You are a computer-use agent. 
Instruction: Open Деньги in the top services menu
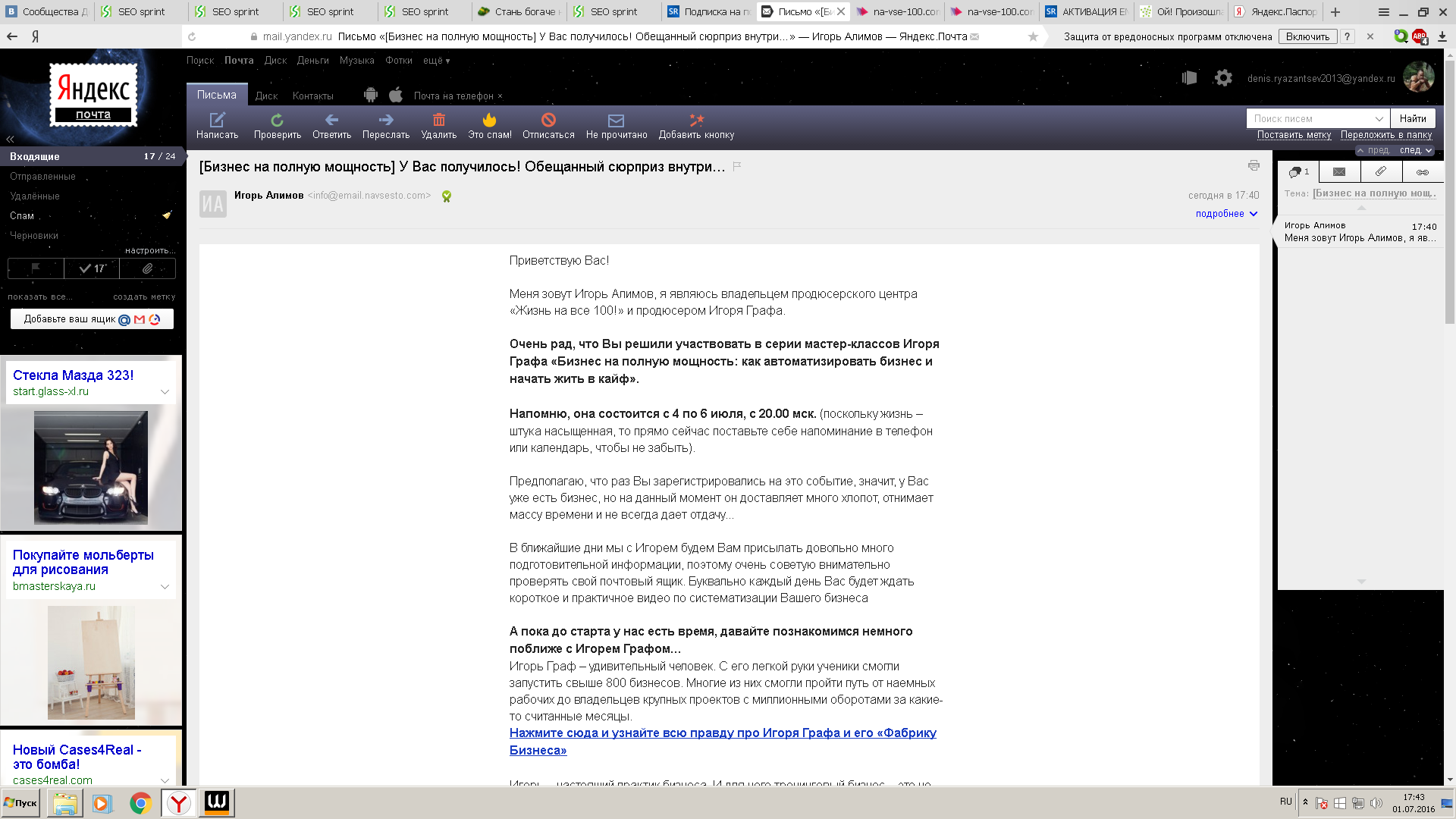[x=312, y=61]
